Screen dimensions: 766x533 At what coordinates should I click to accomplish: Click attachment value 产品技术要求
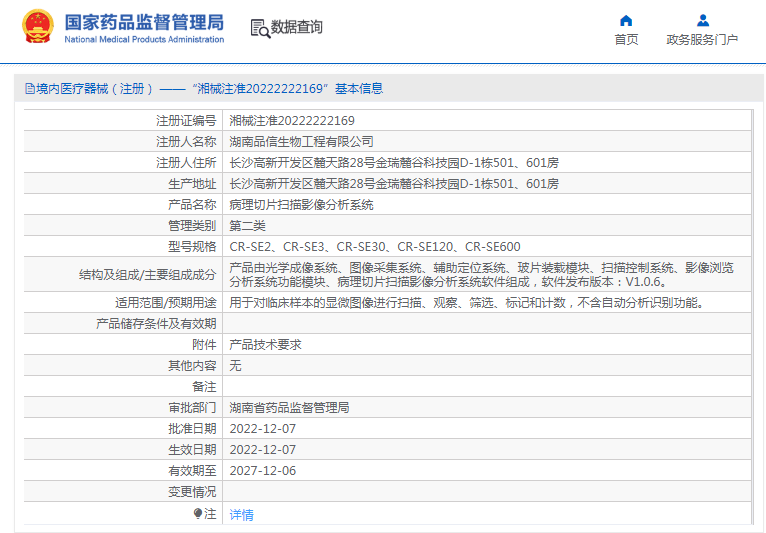point(265,344)
